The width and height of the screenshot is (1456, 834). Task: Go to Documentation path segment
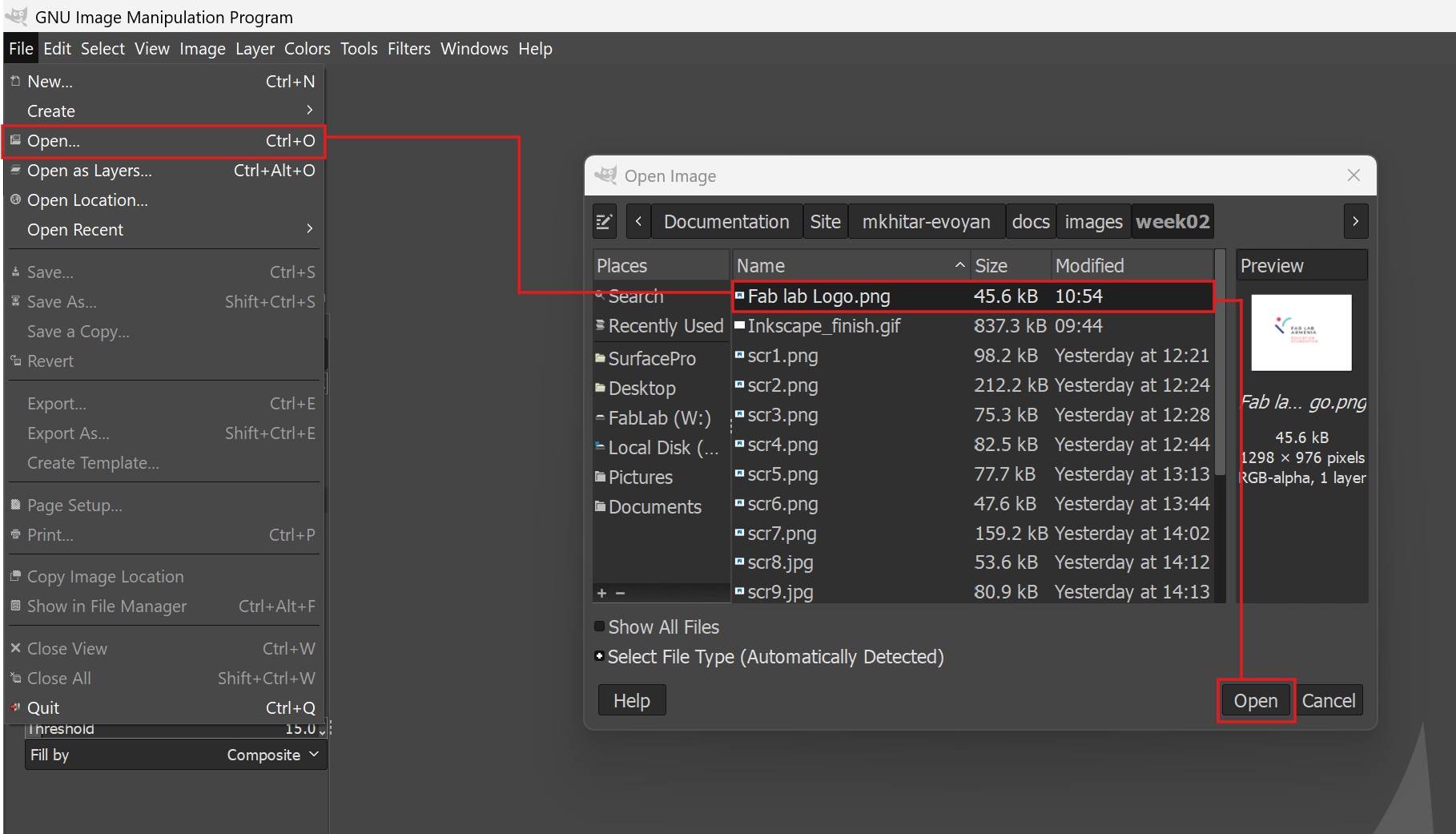(x=726, y=222)
